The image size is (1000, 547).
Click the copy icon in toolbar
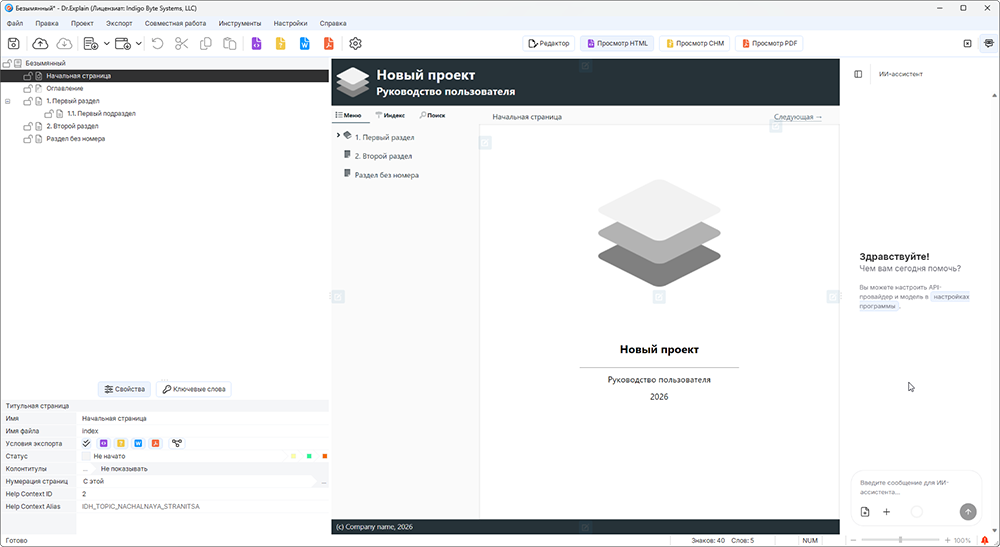pyautogui.click(x=205, y=43)
